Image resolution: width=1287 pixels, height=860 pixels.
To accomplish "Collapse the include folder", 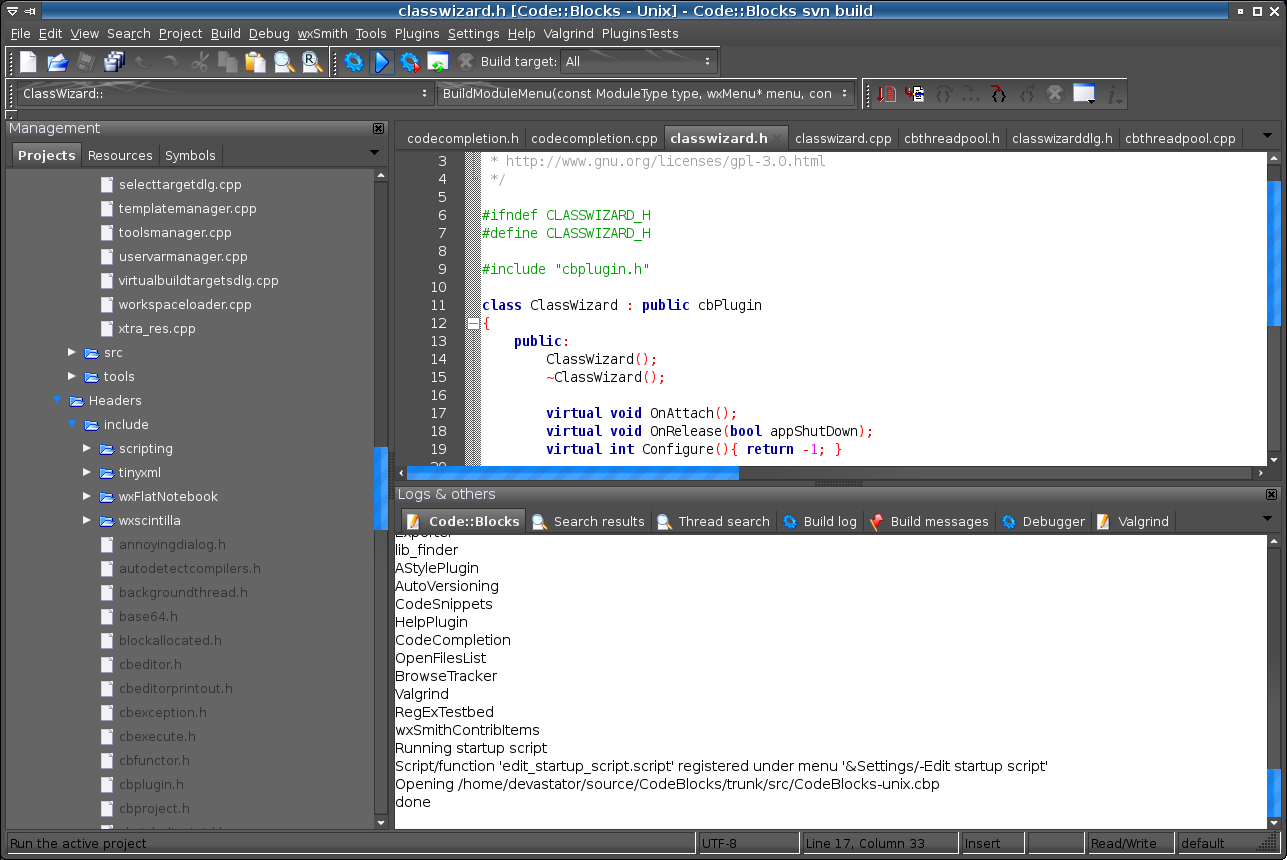I will click(x=72, y=424).
